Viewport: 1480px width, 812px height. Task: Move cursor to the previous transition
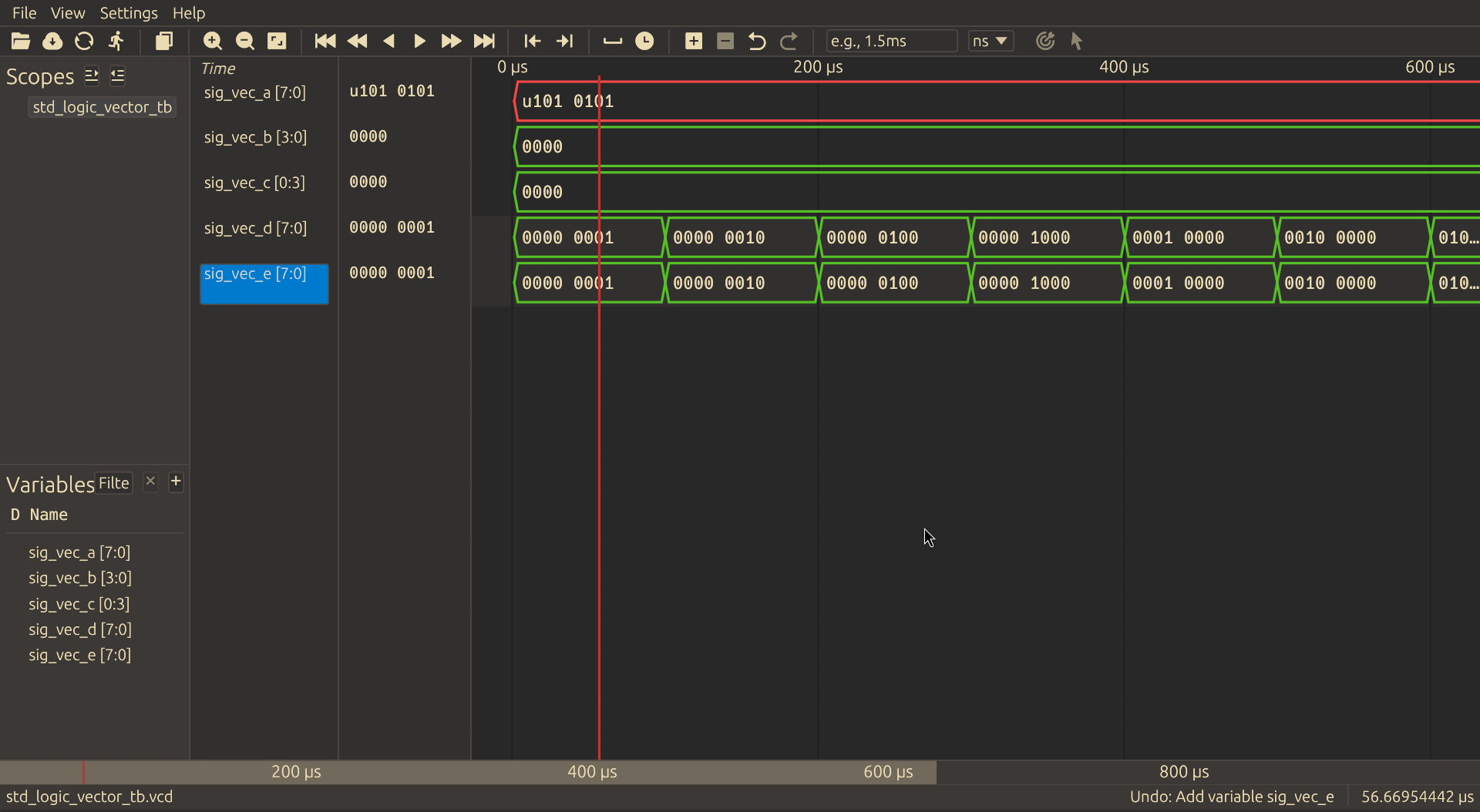533,41
